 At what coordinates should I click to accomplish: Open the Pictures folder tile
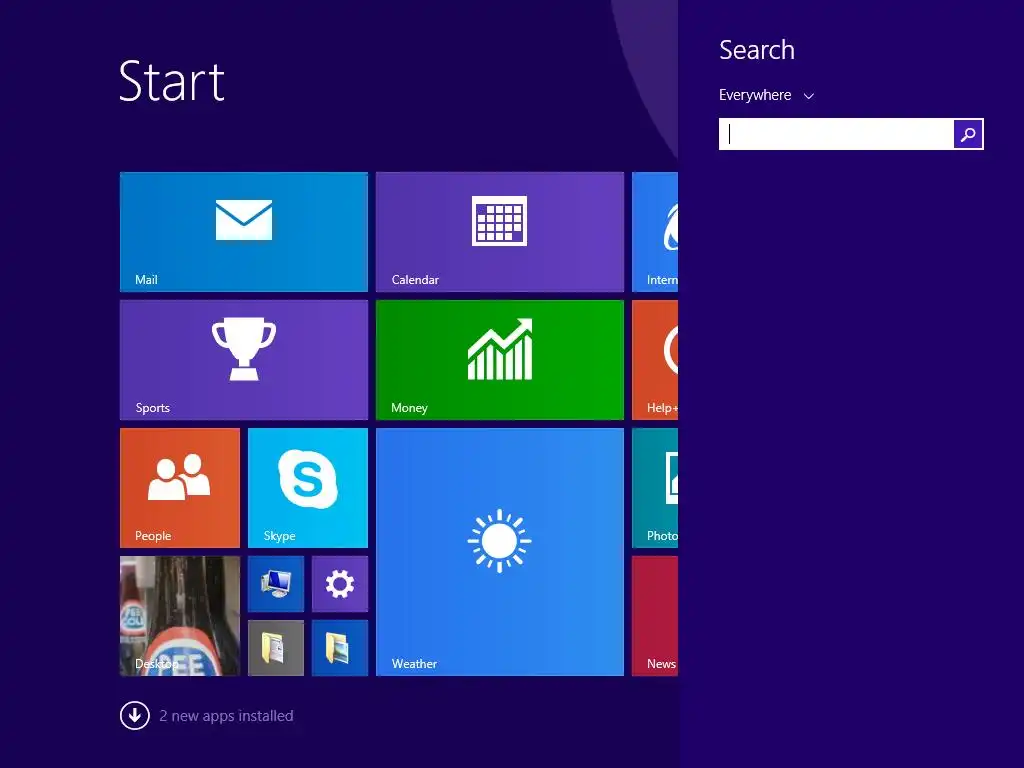pyautogui.click(x=340, y=648)
